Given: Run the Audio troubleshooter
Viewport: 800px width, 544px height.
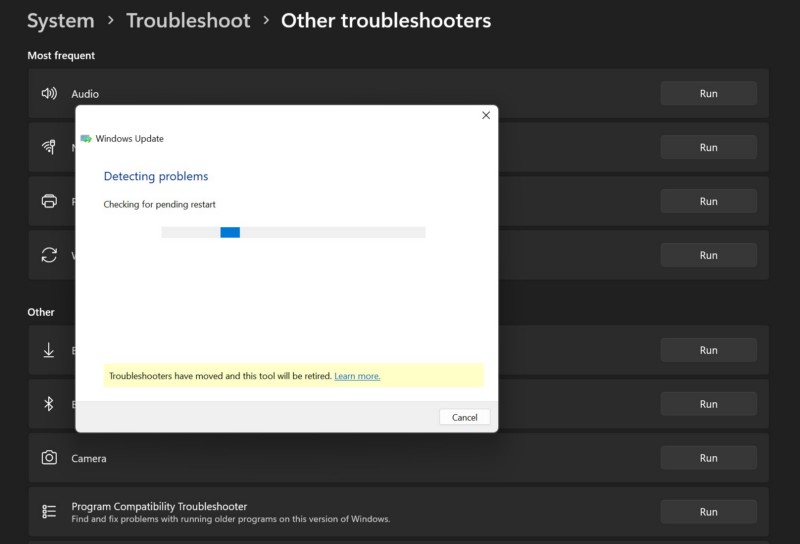Looking at the screenshot, I should click(708, 93).
